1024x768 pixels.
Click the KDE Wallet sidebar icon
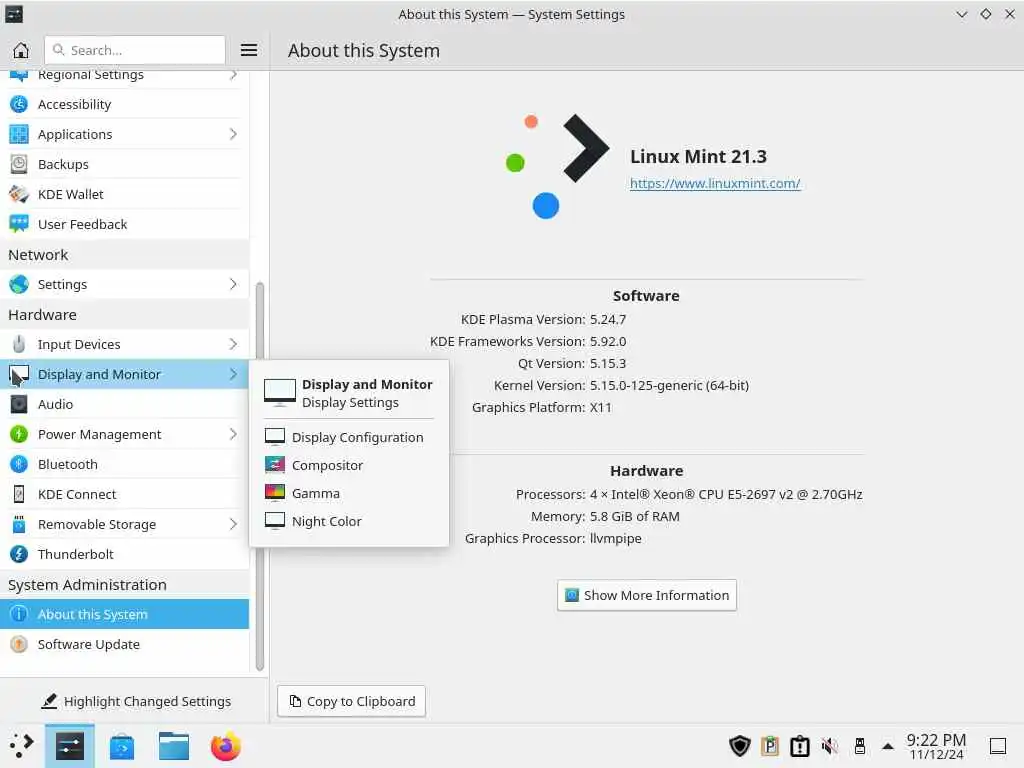(x=19, y=194)
